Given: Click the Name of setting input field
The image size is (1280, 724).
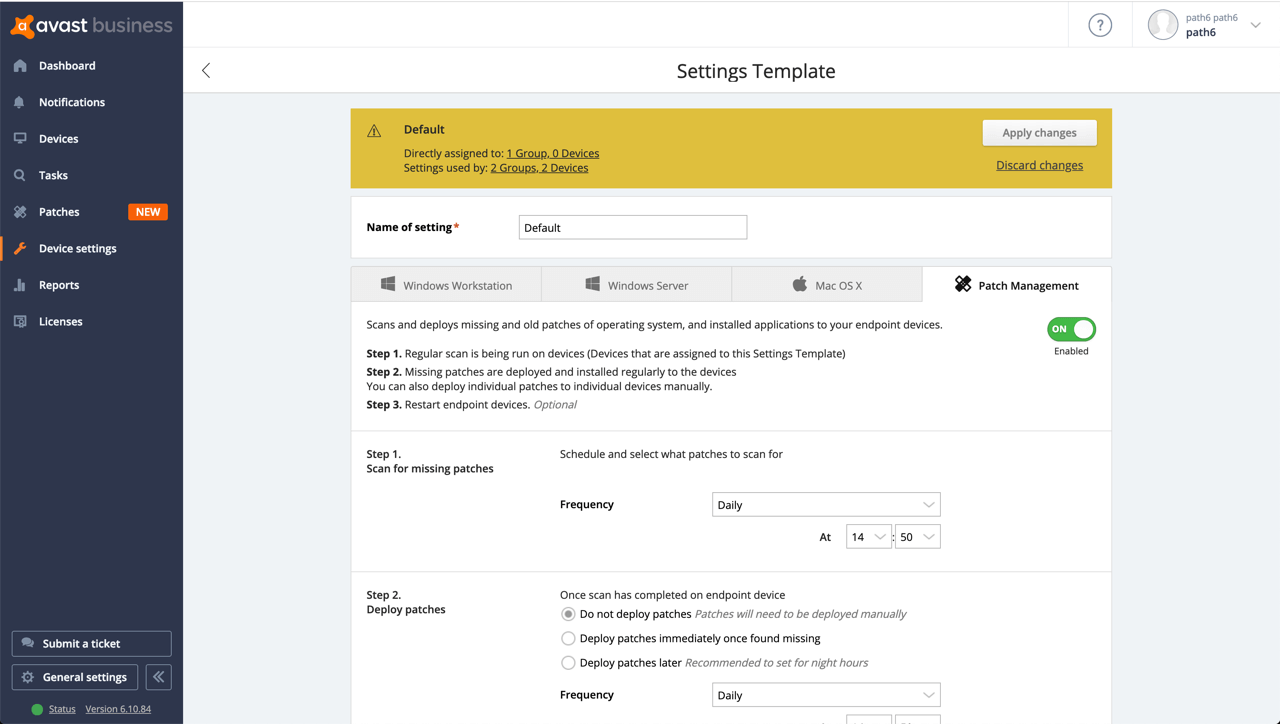Looking at the screenshot, I should pos(632,228).
